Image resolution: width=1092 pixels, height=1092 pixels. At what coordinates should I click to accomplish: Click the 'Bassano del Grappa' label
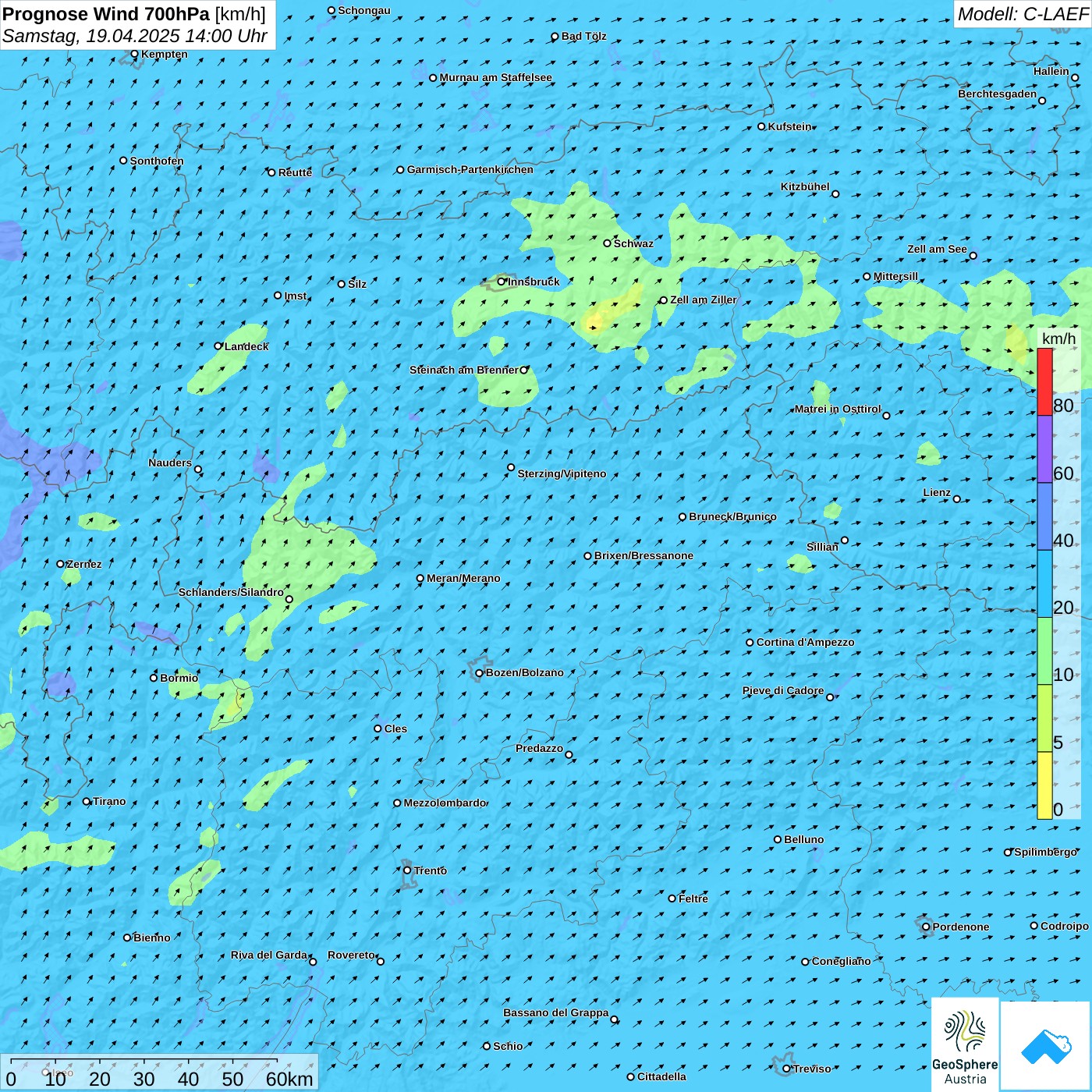556,1012
